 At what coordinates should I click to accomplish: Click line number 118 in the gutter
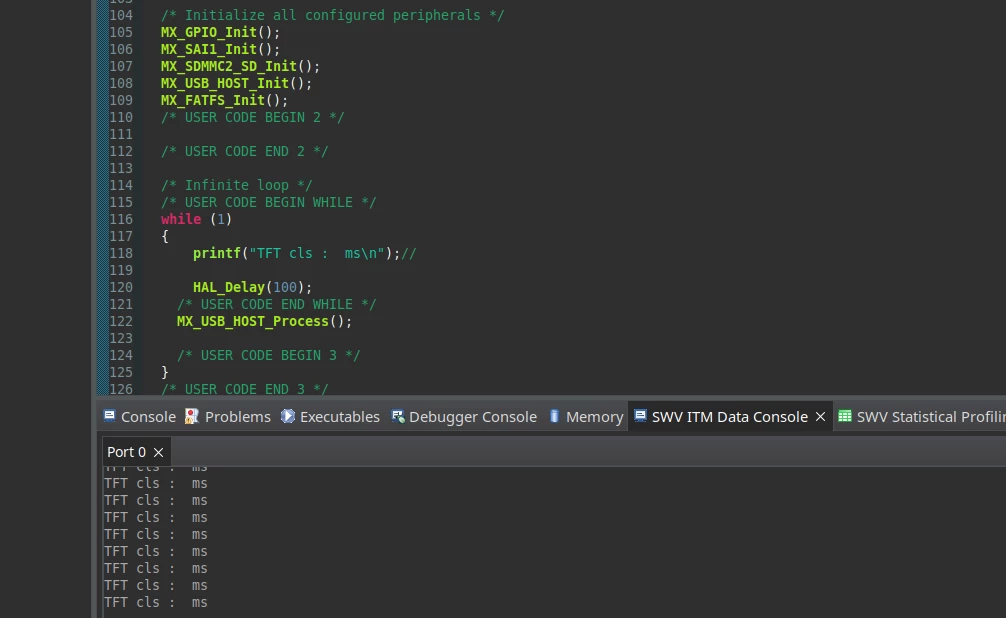[x=121, y=253]
